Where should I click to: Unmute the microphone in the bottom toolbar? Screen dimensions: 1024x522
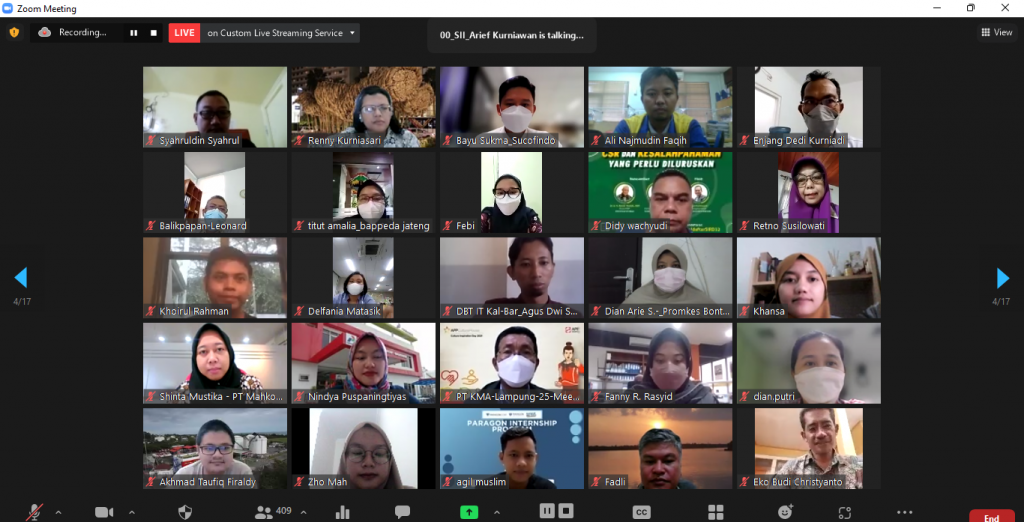coord(37,512)
